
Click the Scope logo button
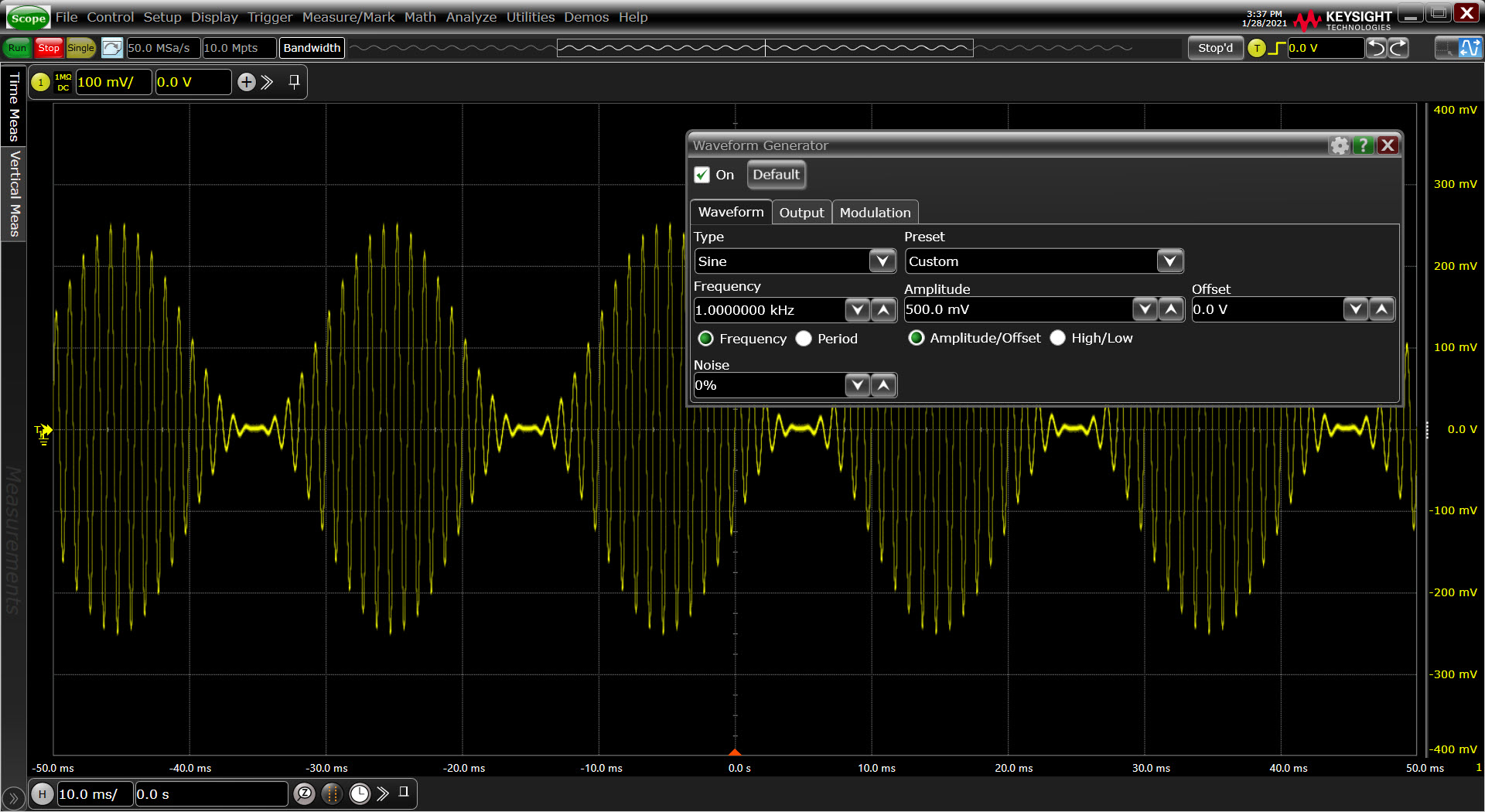[28, 18]
